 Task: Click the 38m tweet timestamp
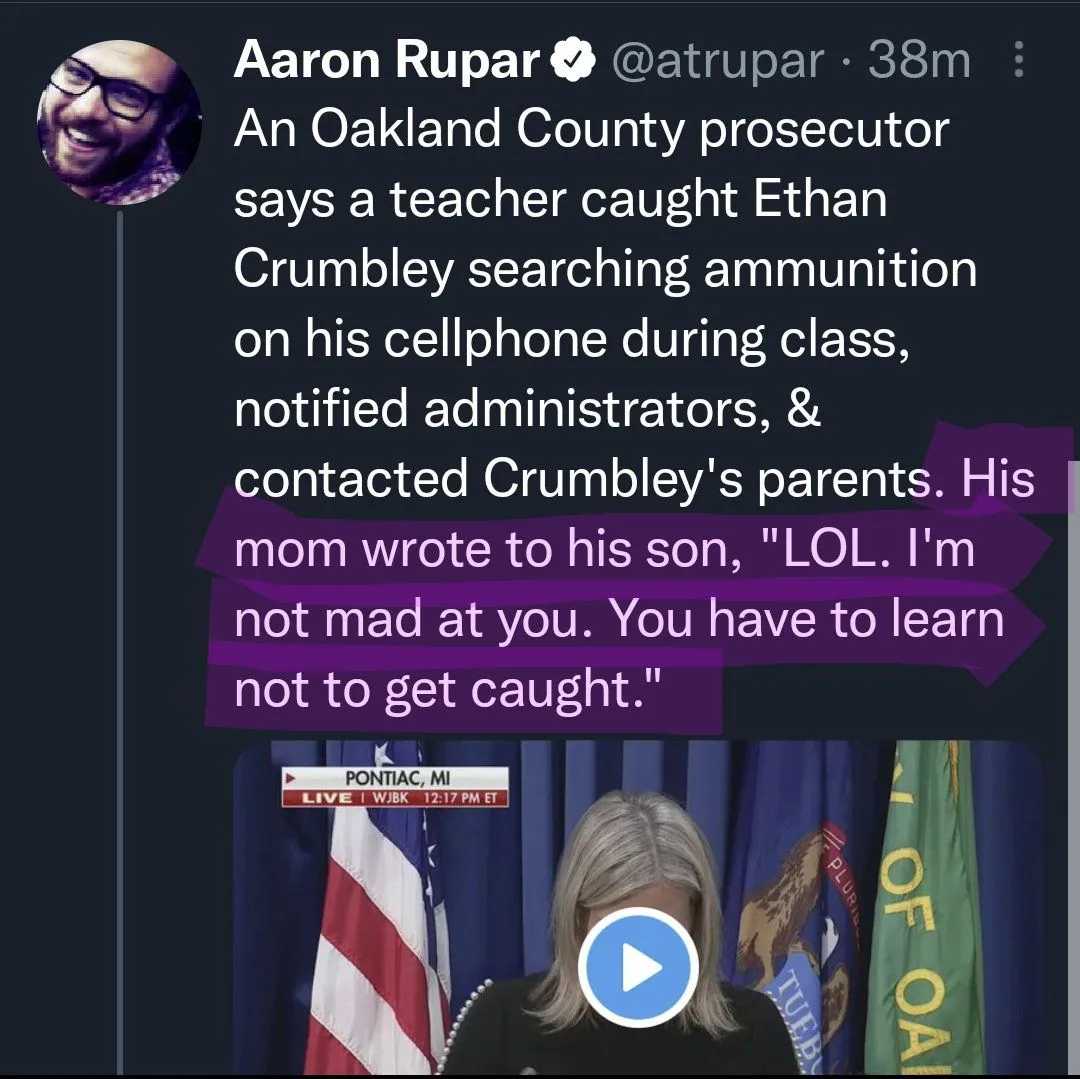[x=919, y=62]
